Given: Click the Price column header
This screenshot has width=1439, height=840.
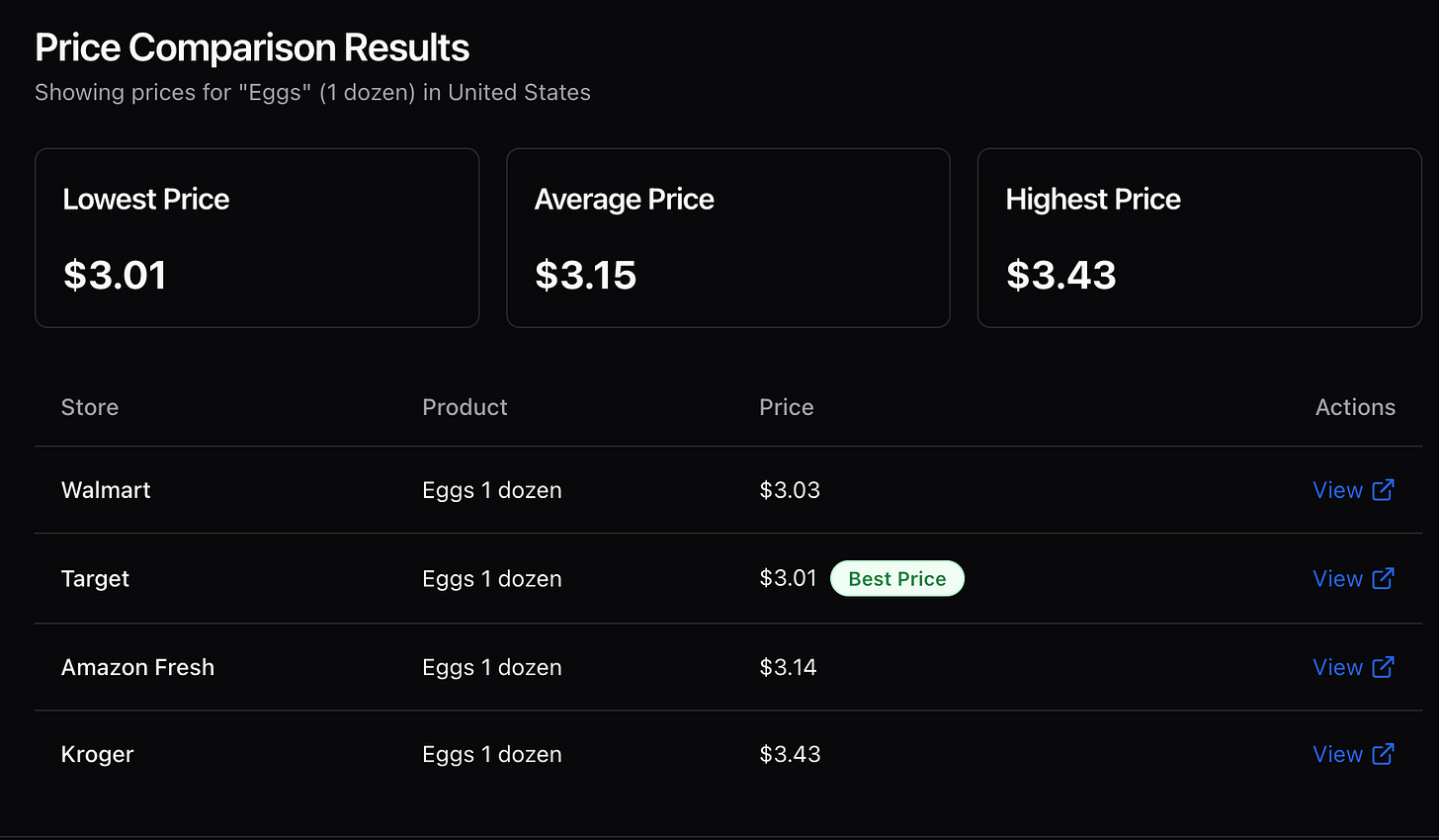Looking at the screenshot, I should 787,407.
